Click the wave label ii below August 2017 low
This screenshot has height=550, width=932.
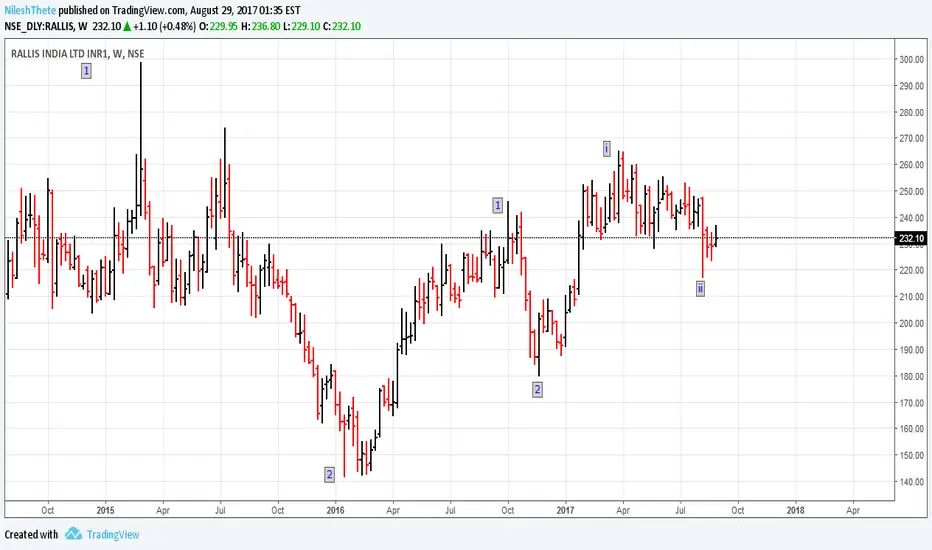click(700, 289)
